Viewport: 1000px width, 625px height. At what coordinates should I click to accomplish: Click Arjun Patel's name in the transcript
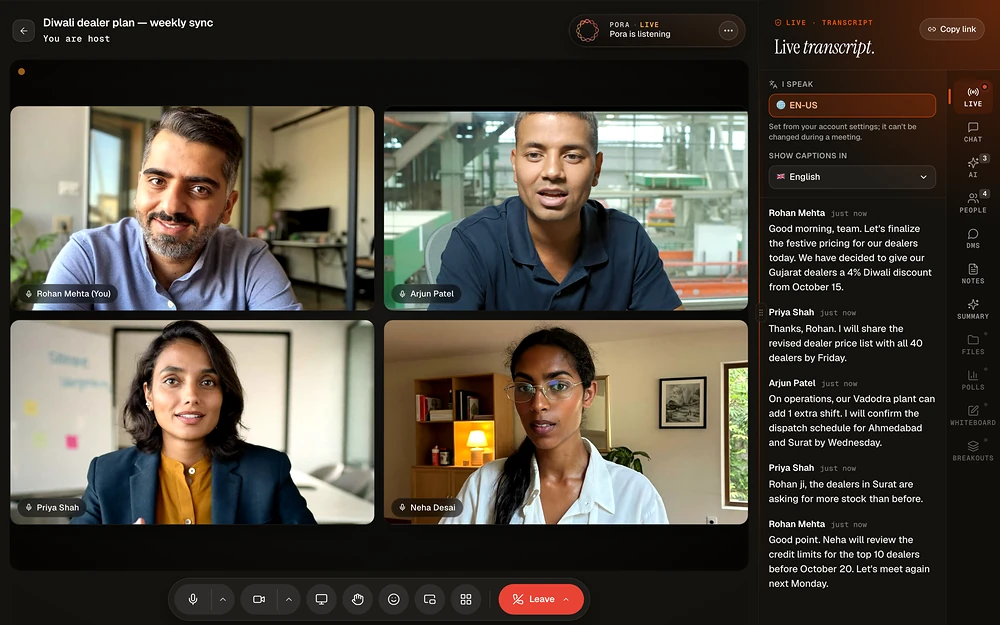pyautogui.click(x=792, y=383)
